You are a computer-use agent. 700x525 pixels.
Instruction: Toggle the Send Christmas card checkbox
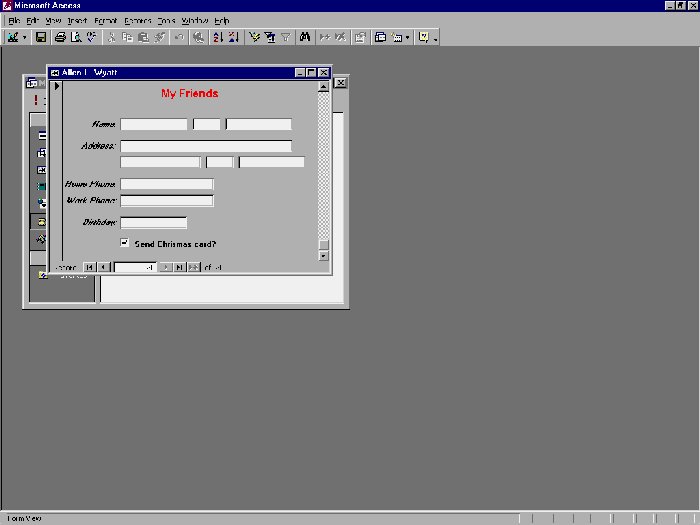[x=125, y=243]
